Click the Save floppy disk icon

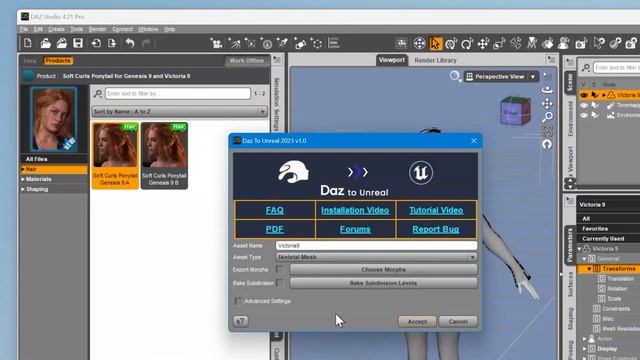click(78, 43)
